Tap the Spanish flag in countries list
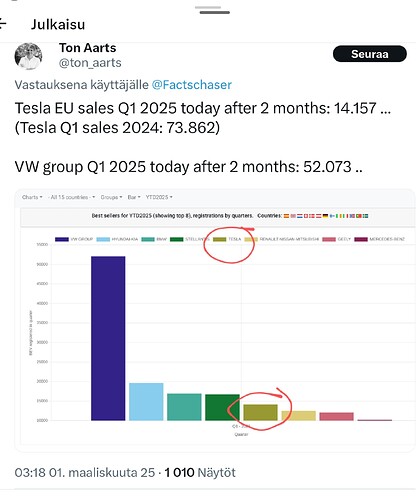Image resolution: width=416 pixels, height=500 pixels. [286, 216]
